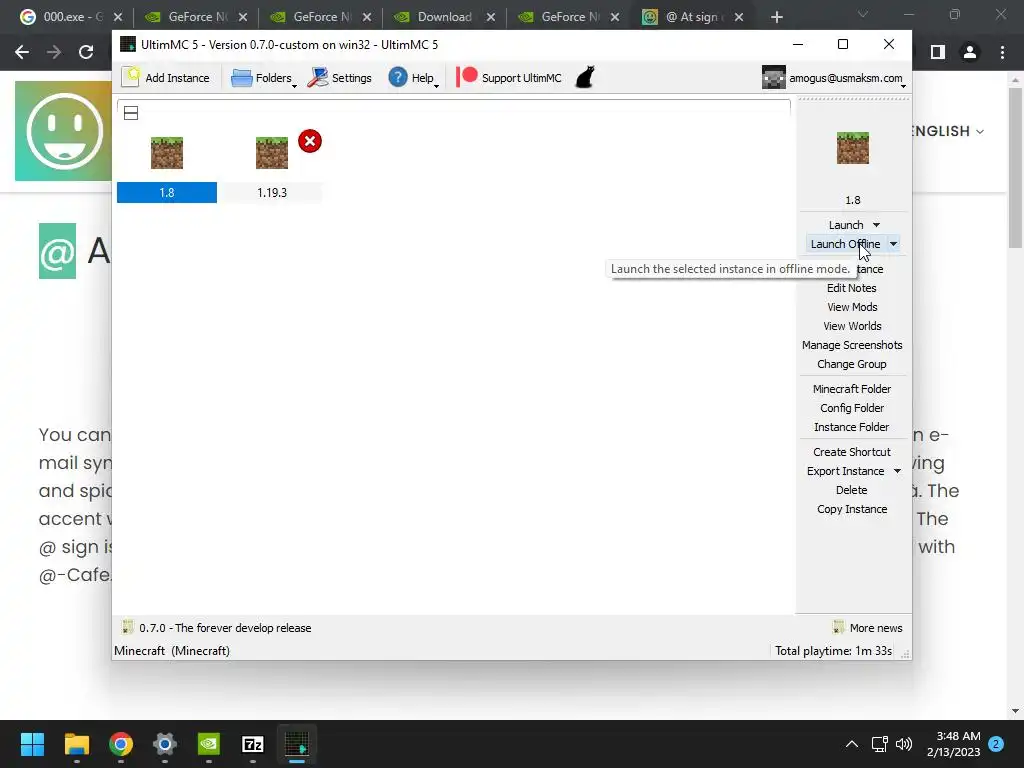The height and width of the screenshot is (768, 1024).
Task: Click the 1.19.3 instance name label
Action: 272,193
